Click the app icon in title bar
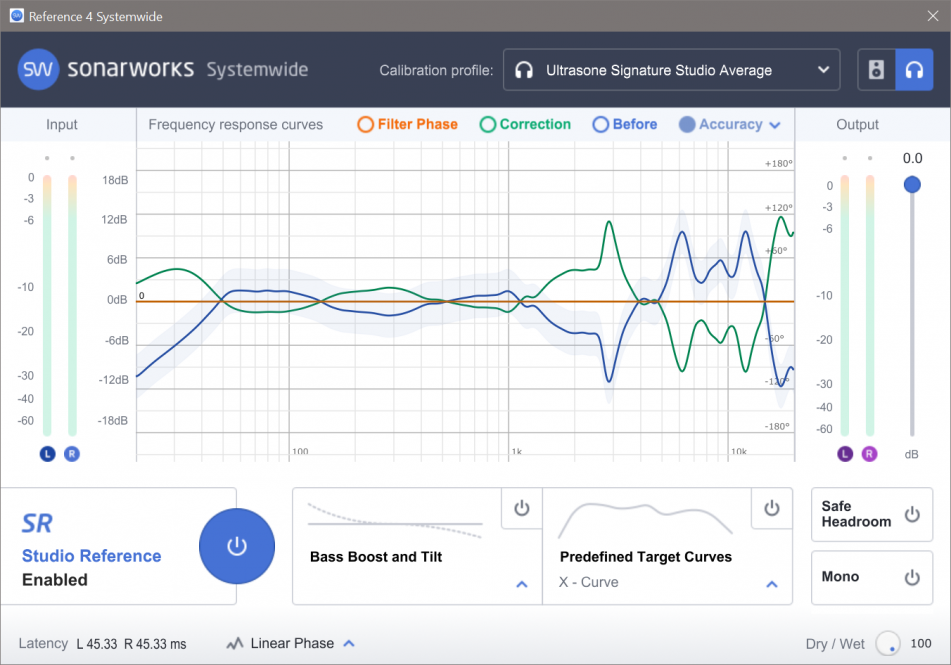Image resolution: width=951 pixels, height=665 pixels. (16, 16)
